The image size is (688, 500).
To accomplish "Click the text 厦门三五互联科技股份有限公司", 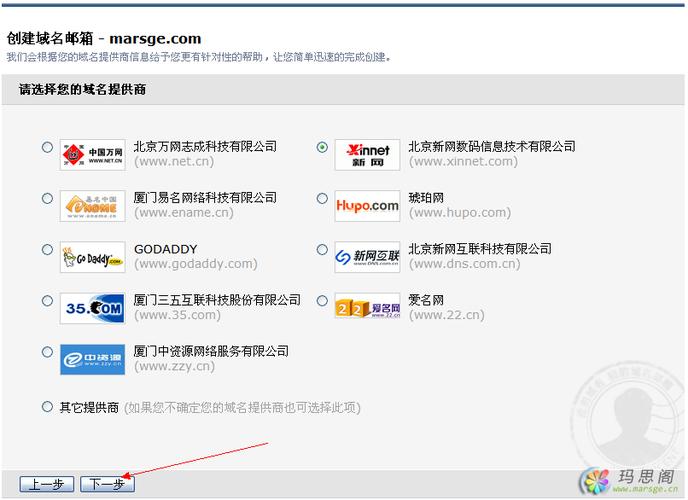I will point(217,300).
